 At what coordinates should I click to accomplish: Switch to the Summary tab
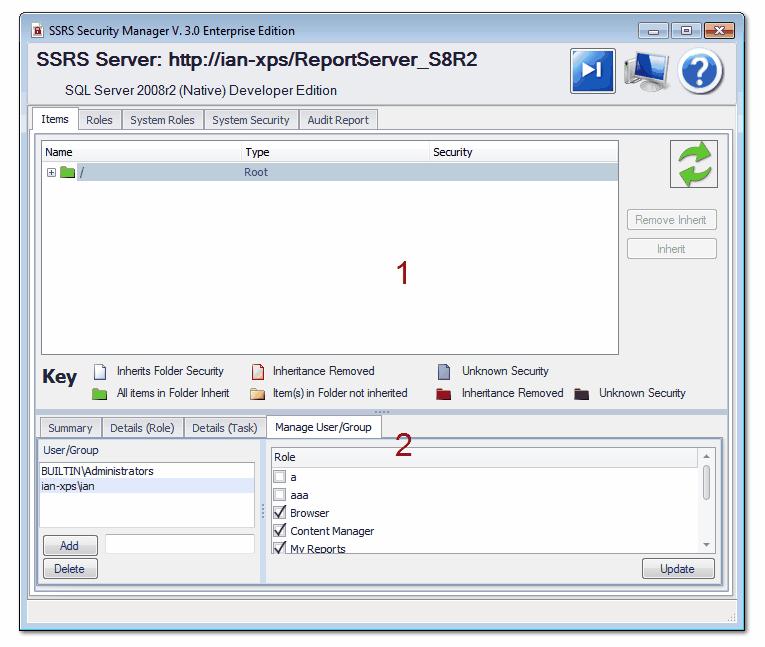pyautogui.click(x=70, y=428)
